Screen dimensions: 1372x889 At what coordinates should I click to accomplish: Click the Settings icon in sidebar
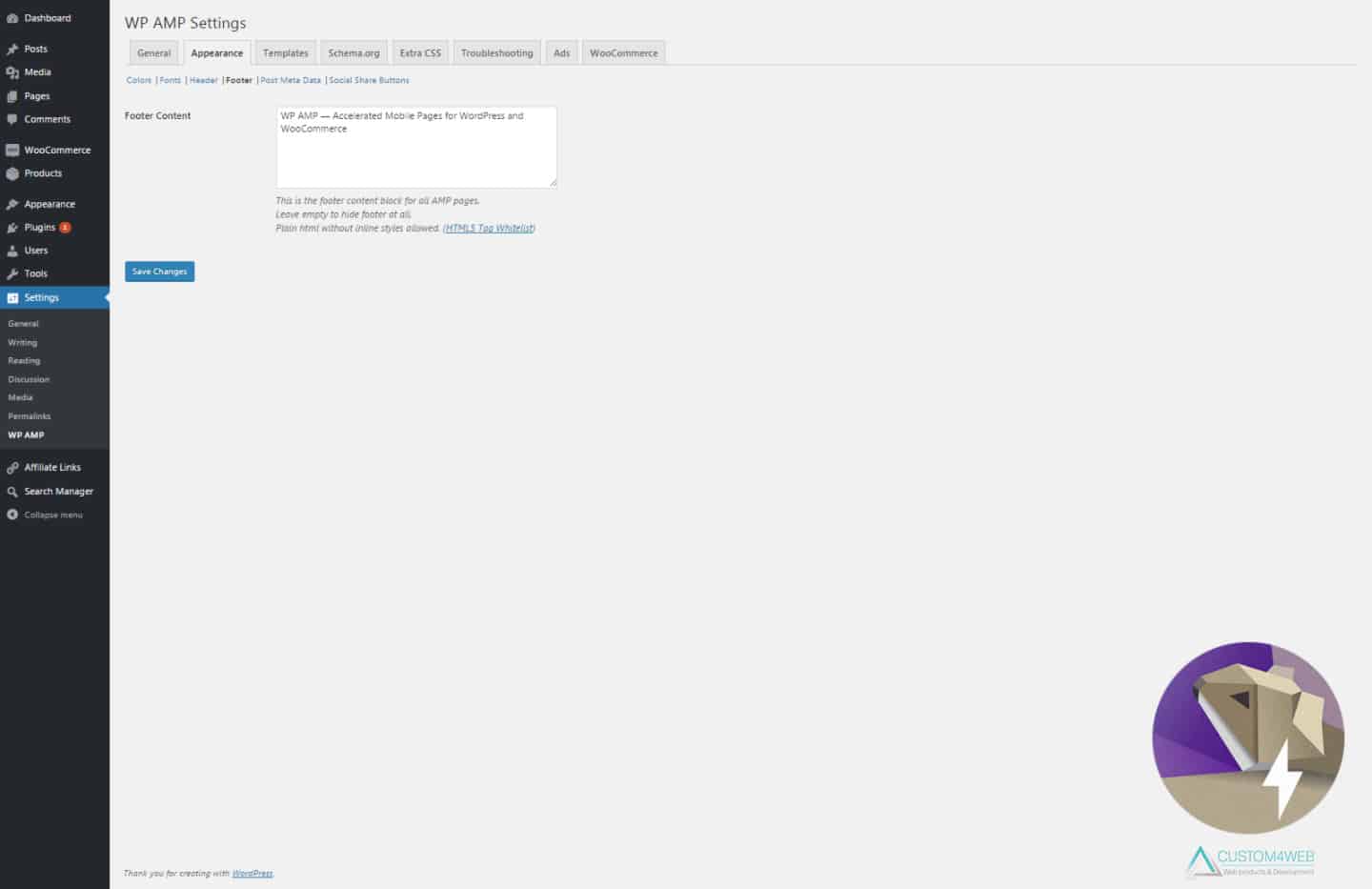[x=12, y=298]
